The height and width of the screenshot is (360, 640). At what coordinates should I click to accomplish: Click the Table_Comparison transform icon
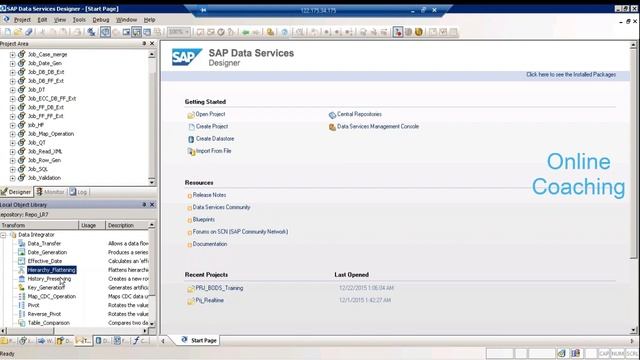coord(22,323)
